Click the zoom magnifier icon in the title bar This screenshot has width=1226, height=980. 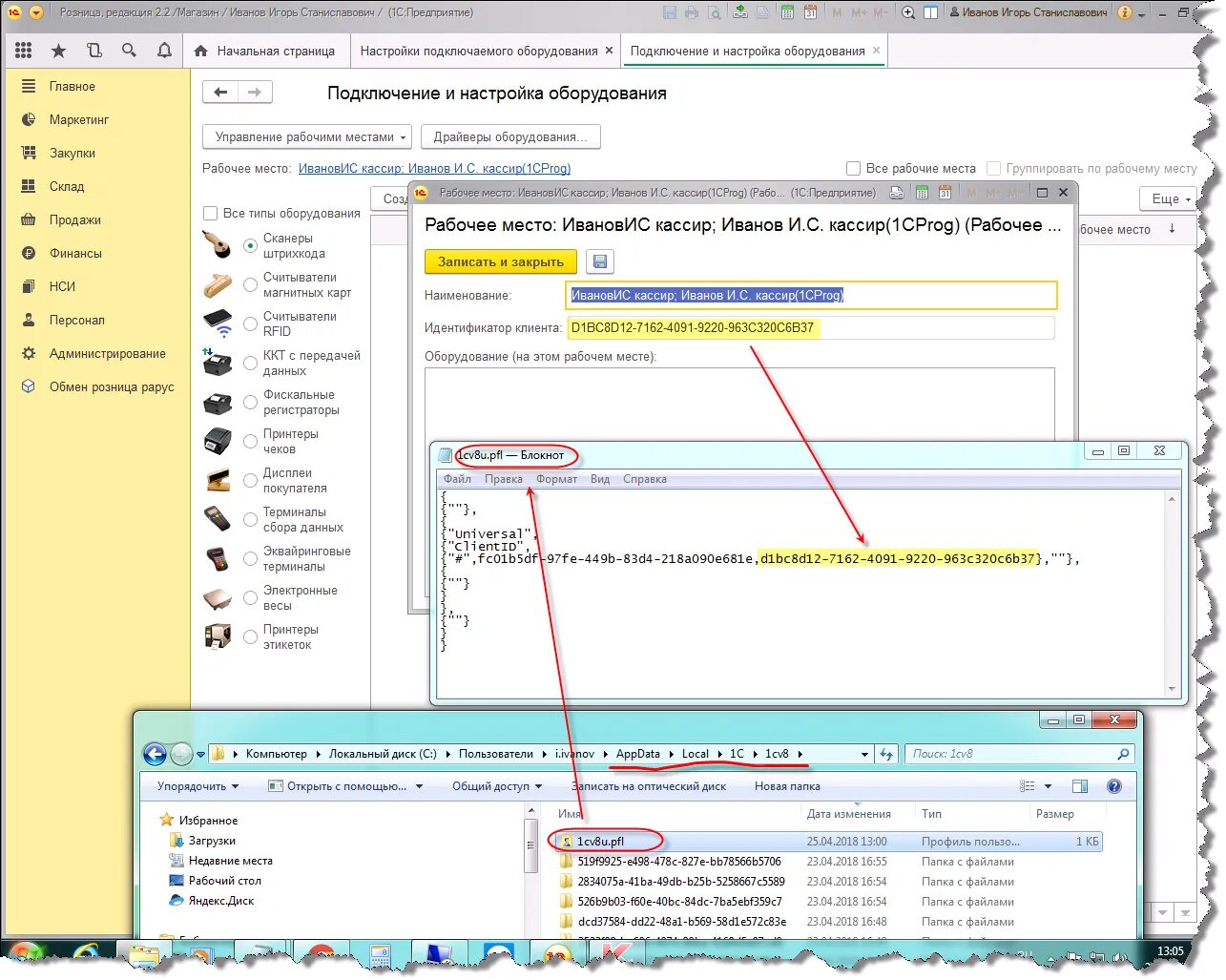pyautogui.click(x=907, y=12)
